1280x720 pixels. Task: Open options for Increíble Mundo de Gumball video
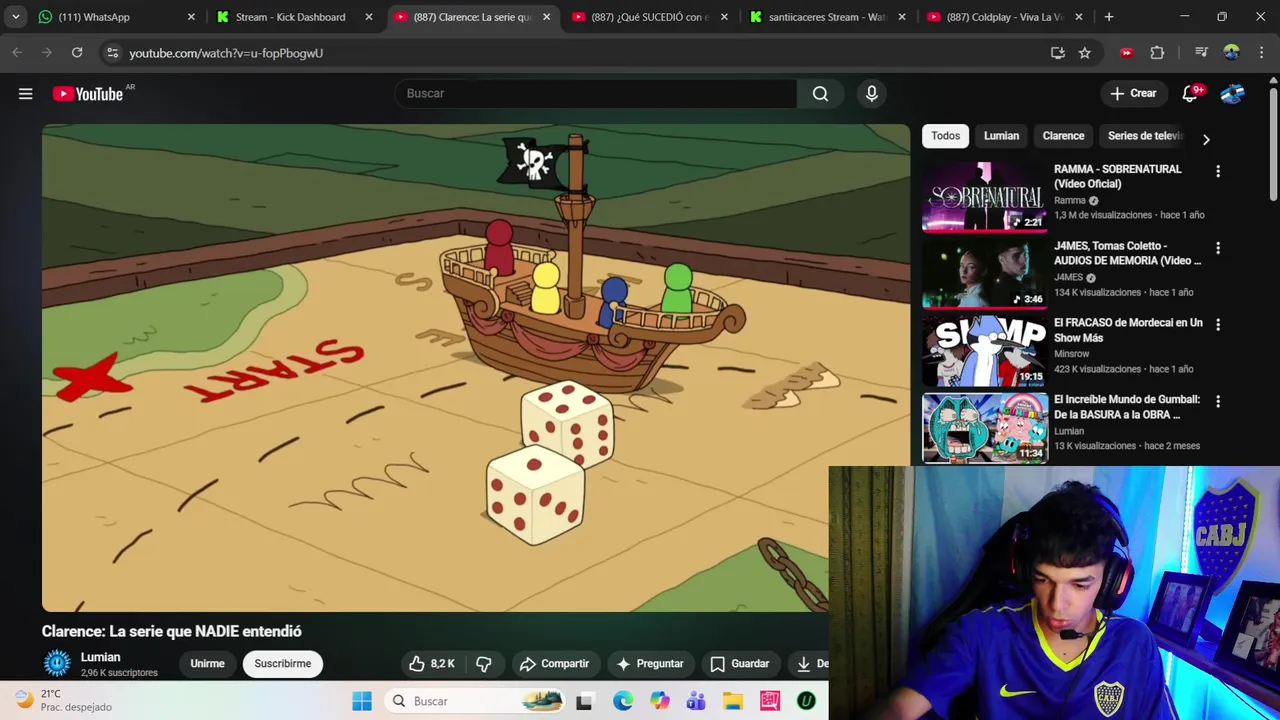pyautogui.click(x=1218, y=401)
